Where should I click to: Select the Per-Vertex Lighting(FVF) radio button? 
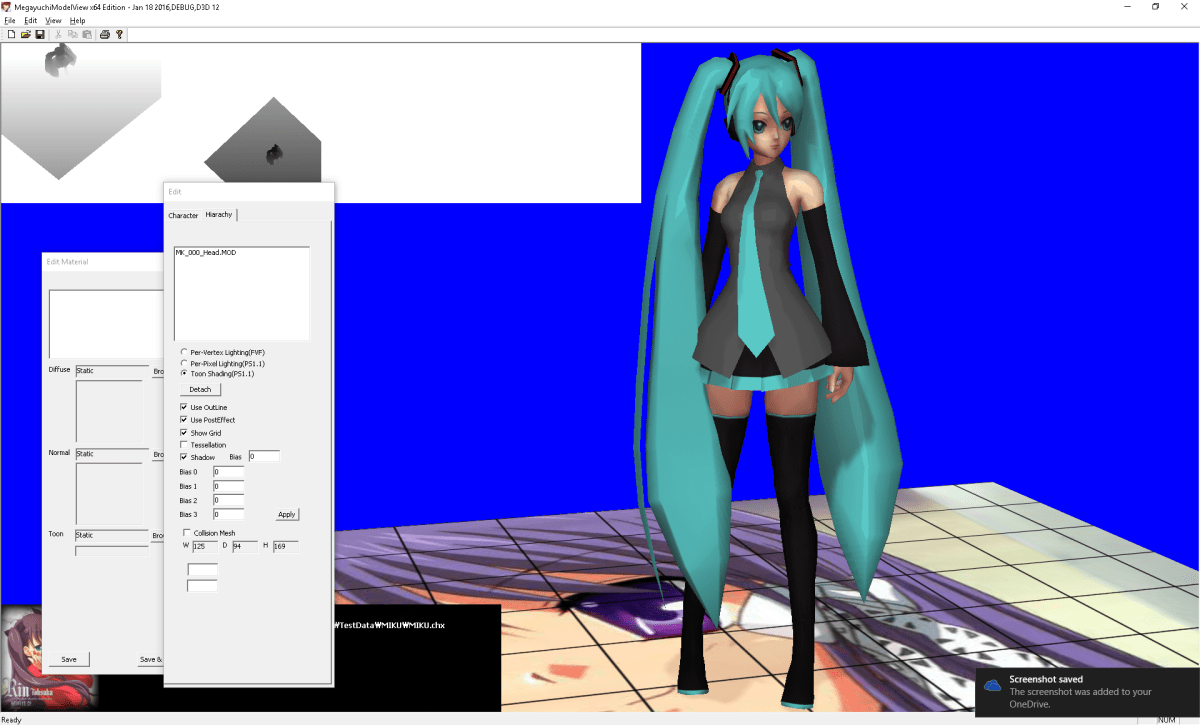click(x=183, y=352)
